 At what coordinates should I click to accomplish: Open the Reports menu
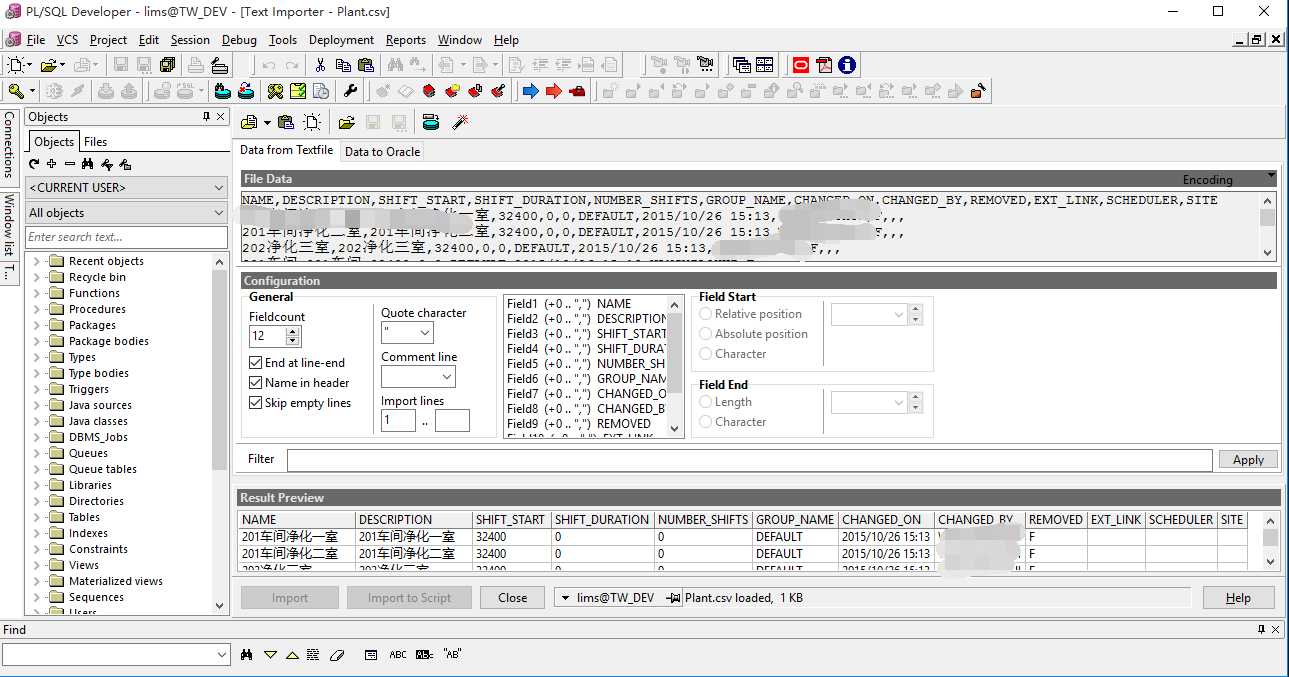[406, 40]
